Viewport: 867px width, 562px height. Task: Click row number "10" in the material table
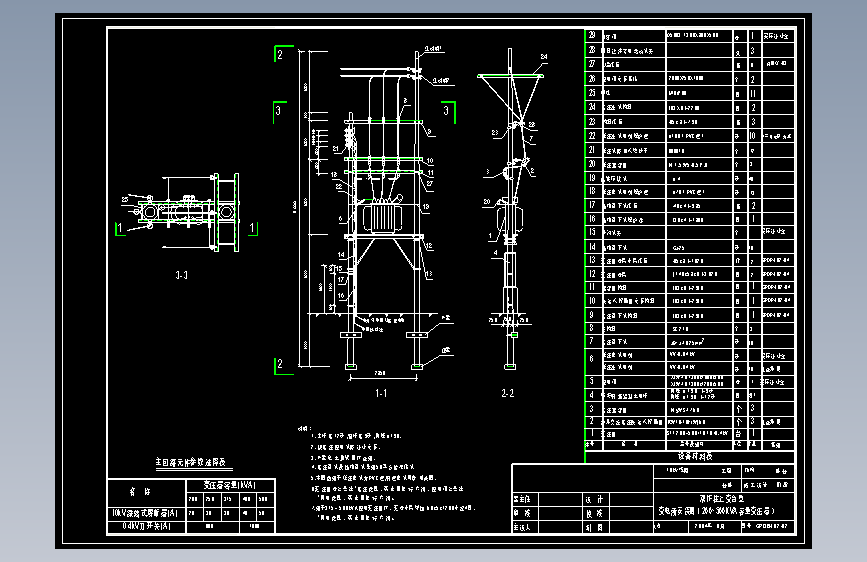(592, 300)
